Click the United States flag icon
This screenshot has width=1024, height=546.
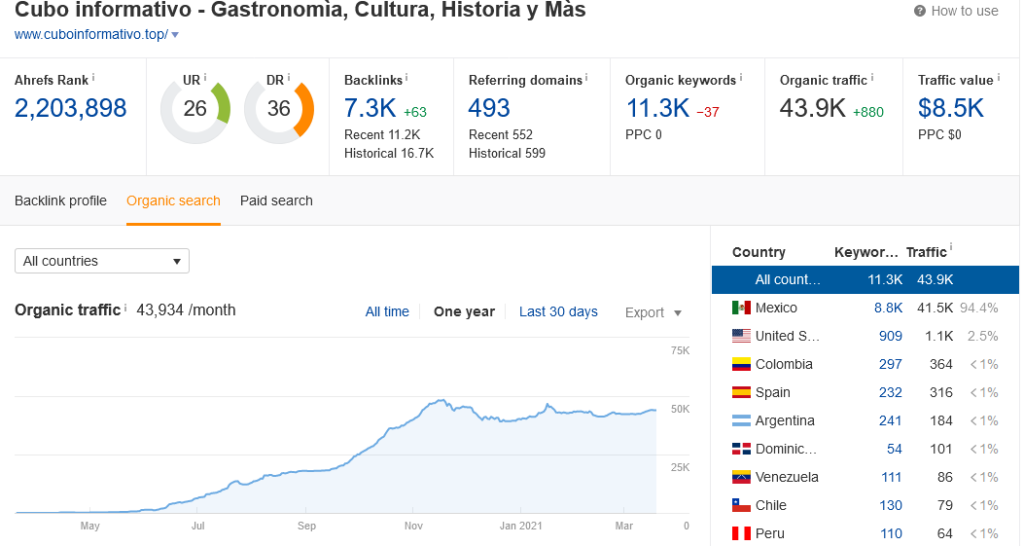coord(741,336)
